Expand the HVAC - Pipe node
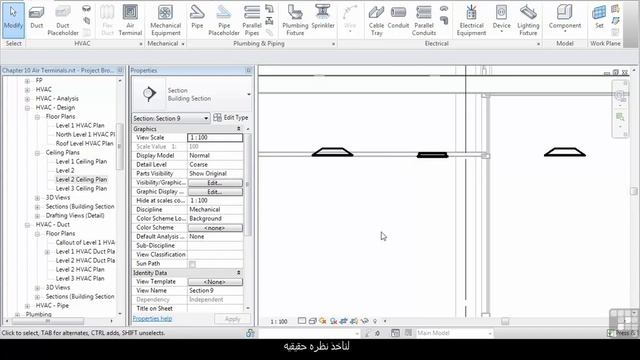Screen dimensions: 640x360 (x=27, y=306)
